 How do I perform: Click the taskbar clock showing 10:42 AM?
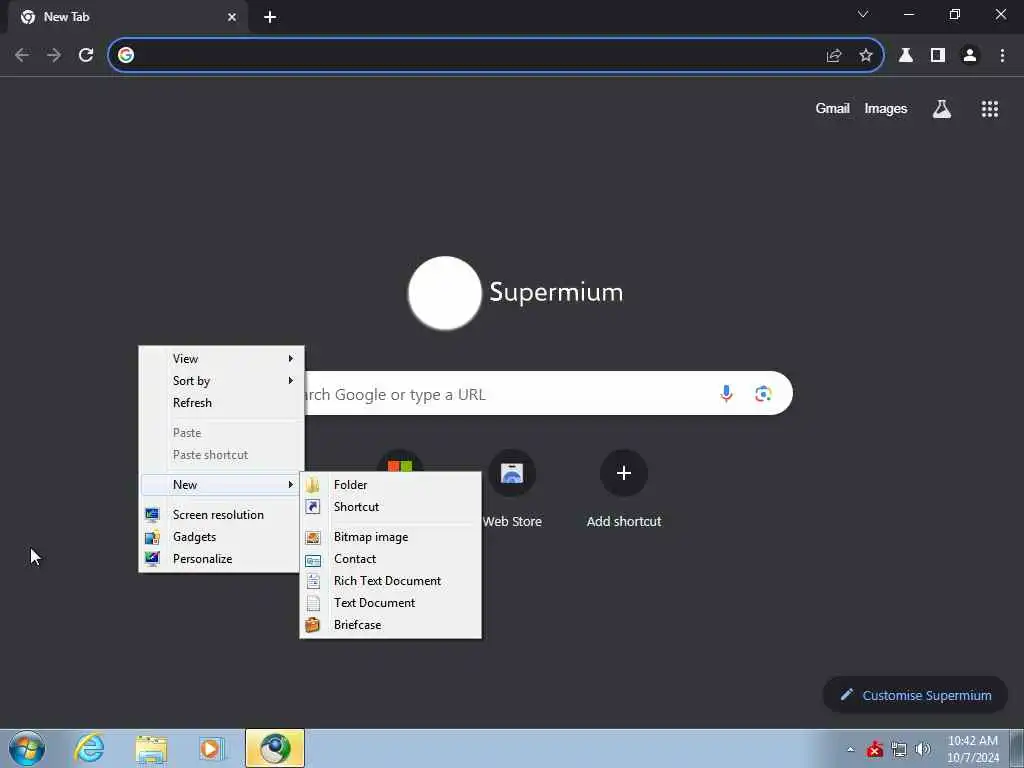(972, 749)
